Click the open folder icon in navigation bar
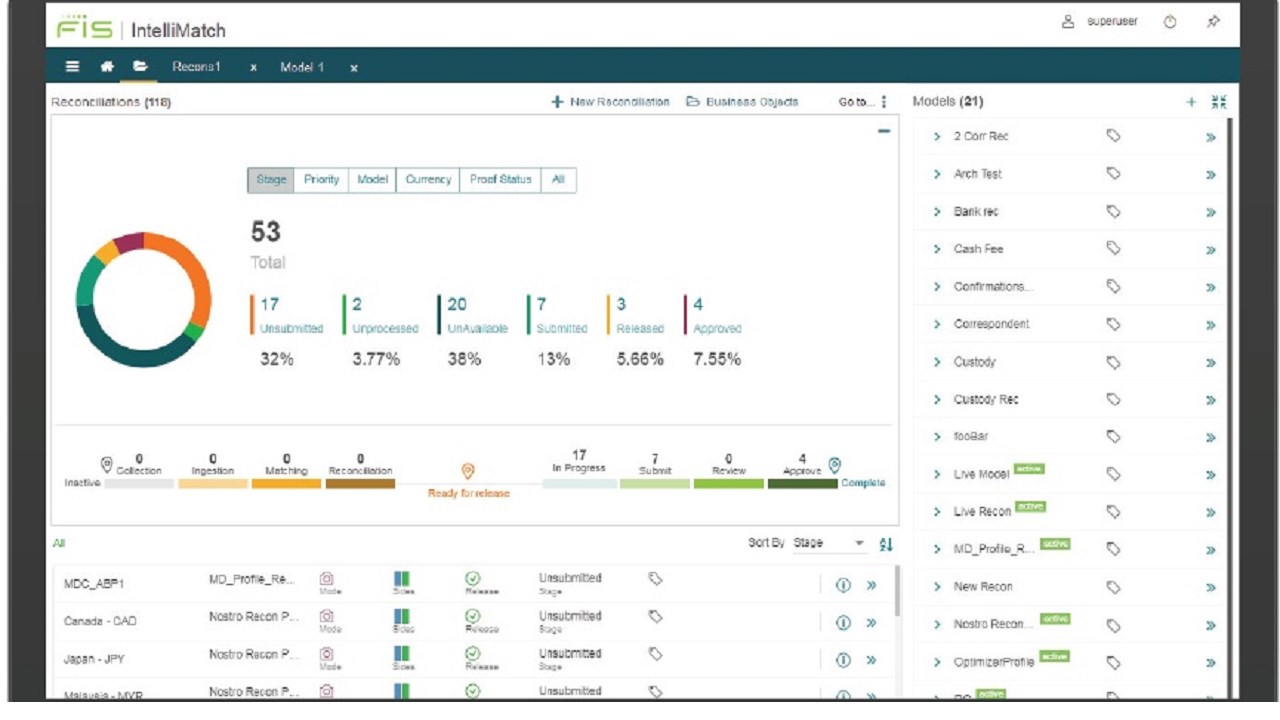 click(x=141, y=67)
